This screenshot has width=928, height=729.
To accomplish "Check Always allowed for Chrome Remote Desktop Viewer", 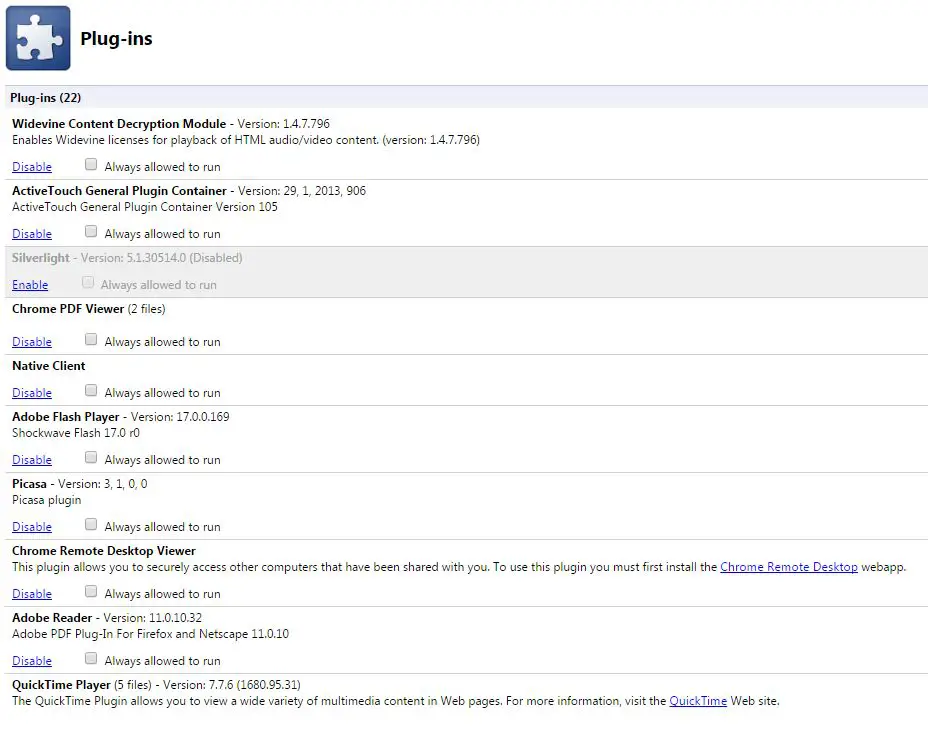I will pyautogui.click(x=91, y=591).
